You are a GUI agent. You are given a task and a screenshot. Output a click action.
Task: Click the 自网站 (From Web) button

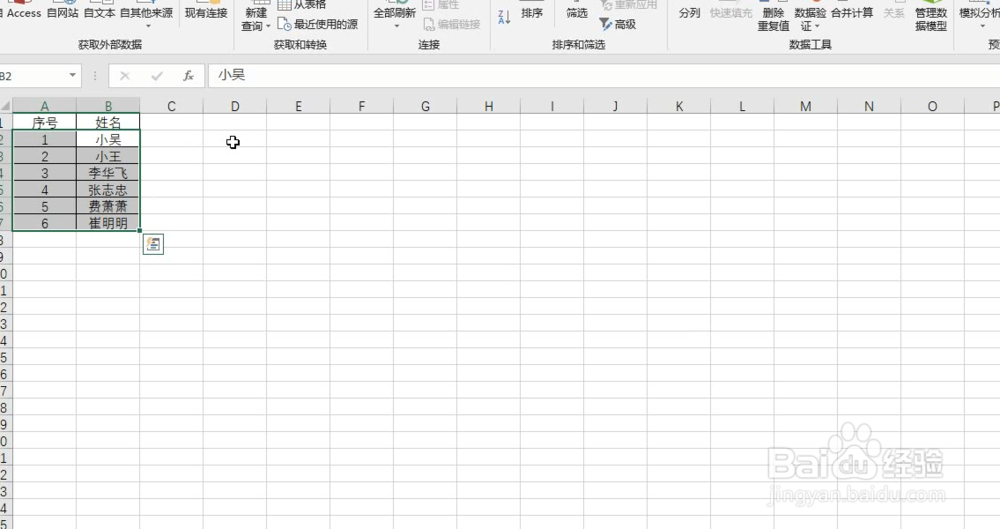point(62,12)
